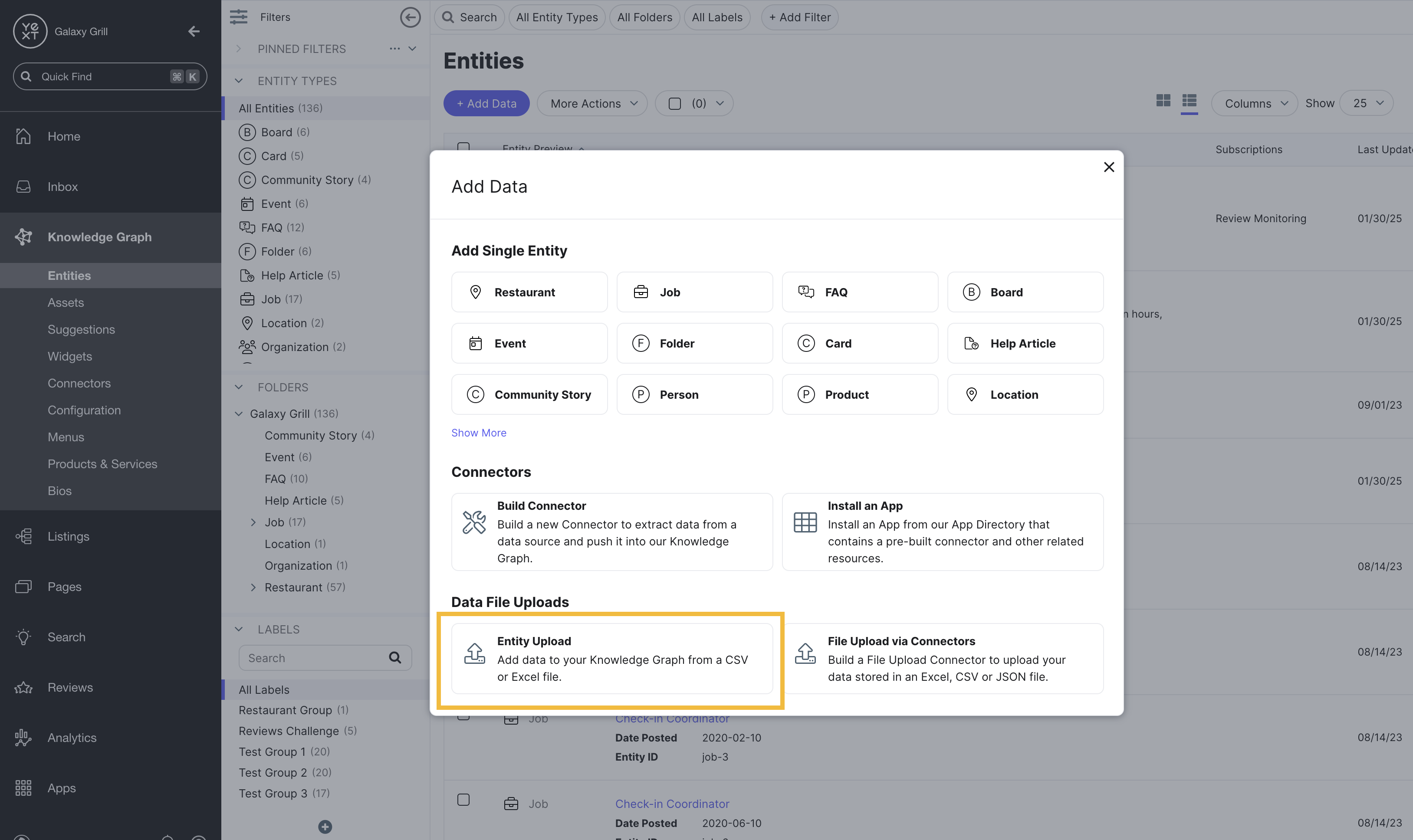Collapse the ENTITY TYPES section
Screen dimensions: 1413x840
coord(238,80)
